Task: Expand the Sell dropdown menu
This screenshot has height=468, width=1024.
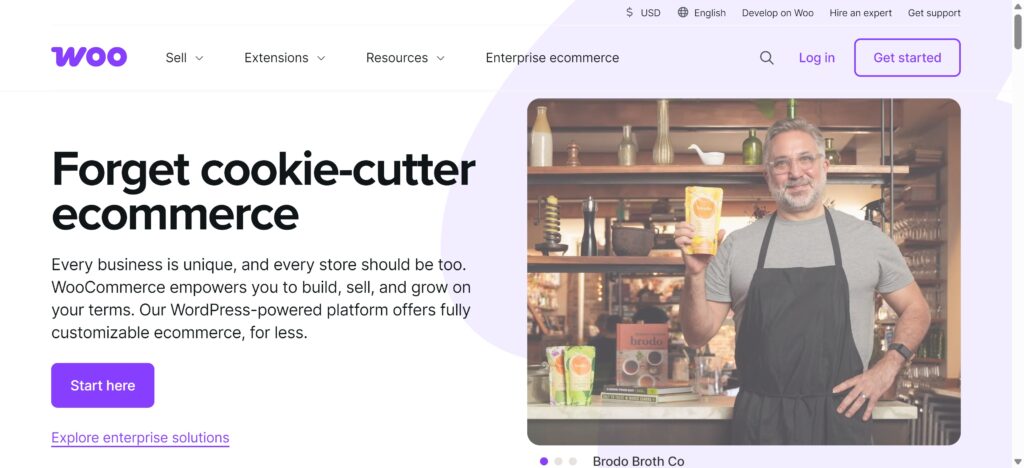Action: tap(185, 58)
